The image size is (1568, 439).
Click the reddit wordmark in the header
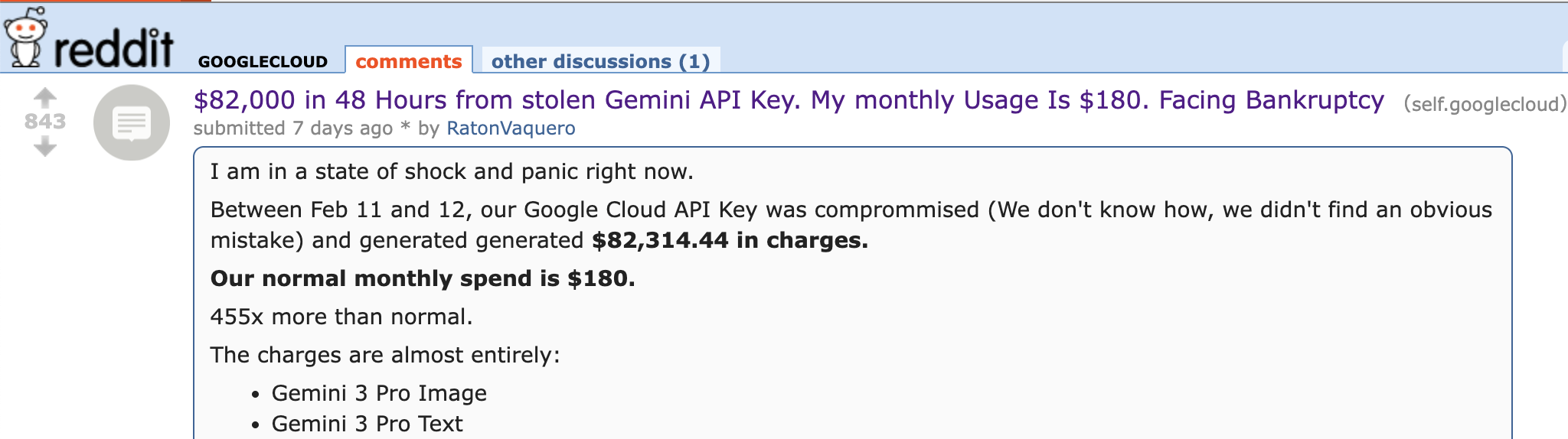[x=113, y=47]
